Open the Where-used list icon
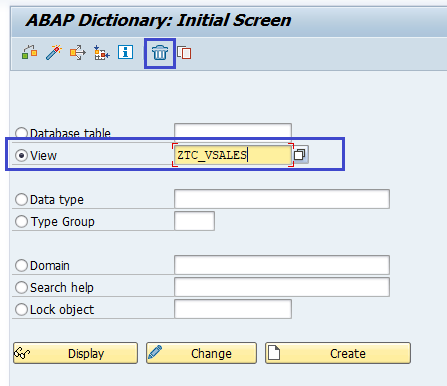The image size is (447, 386). coord(78,53)
